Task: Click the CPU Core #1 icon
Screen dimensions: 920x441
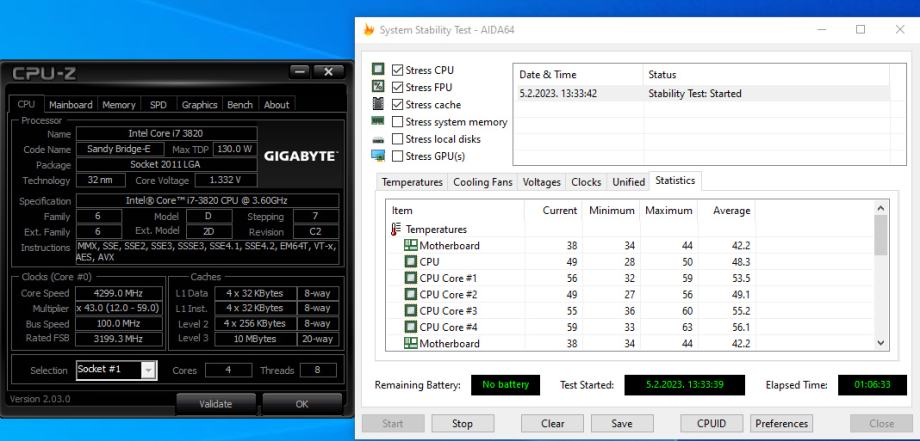Action: click(410, 278)
